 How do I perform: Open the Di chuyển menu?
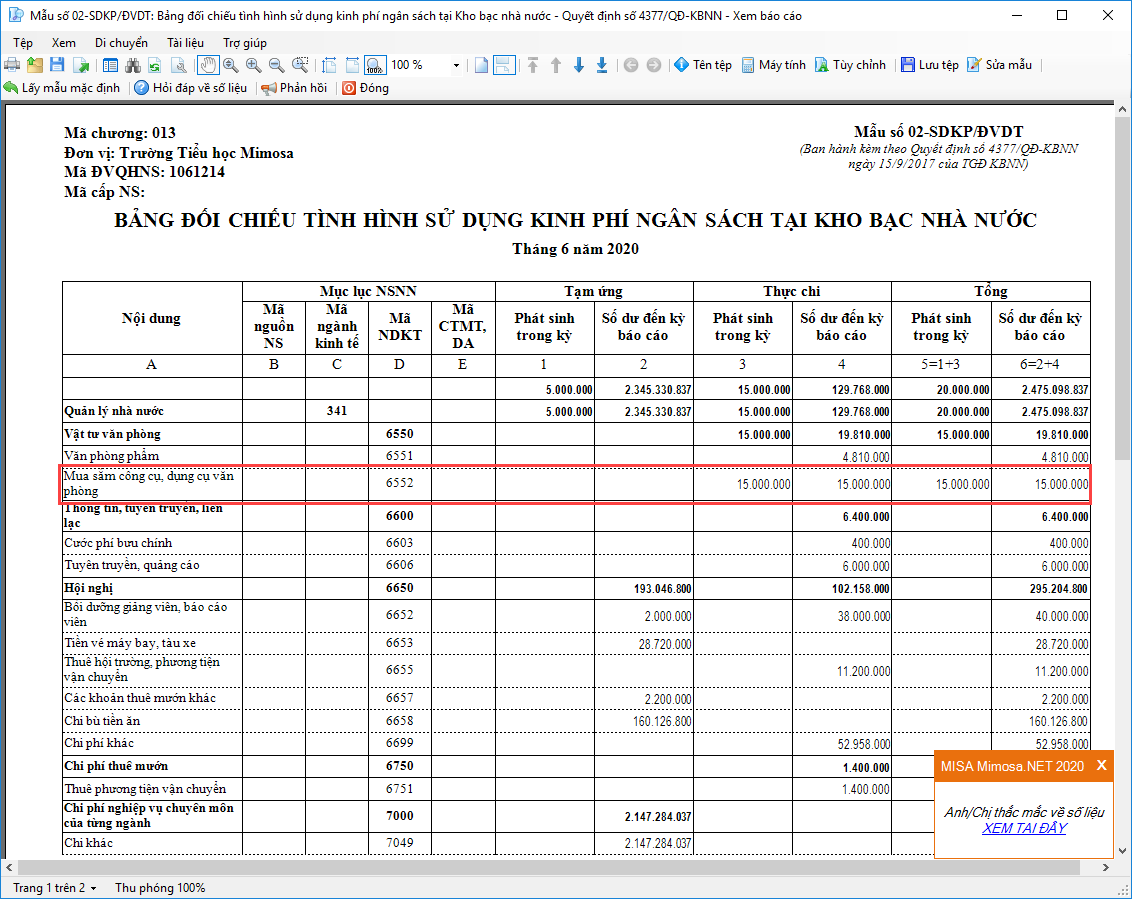121,43
